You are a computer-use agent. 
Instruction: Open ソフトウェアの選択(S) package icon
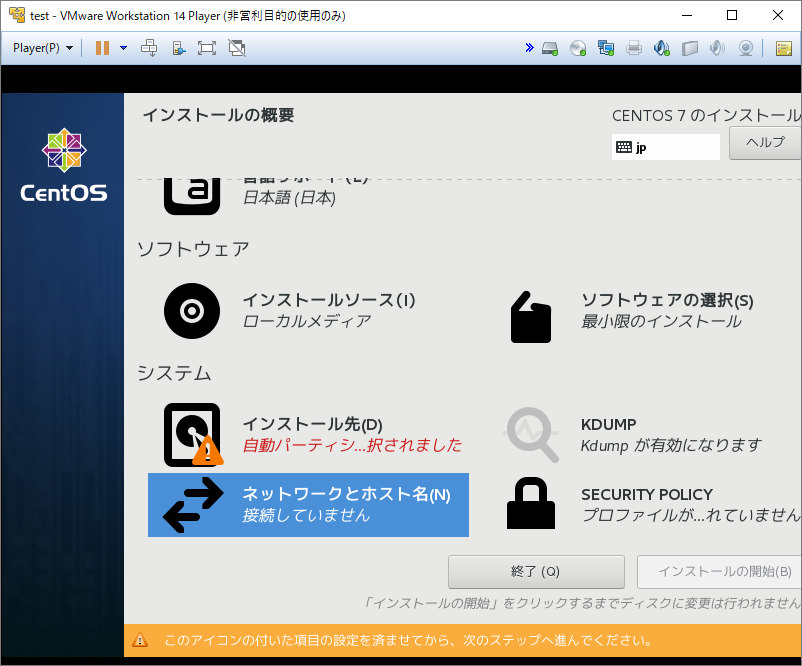click(x=531, y=317)
